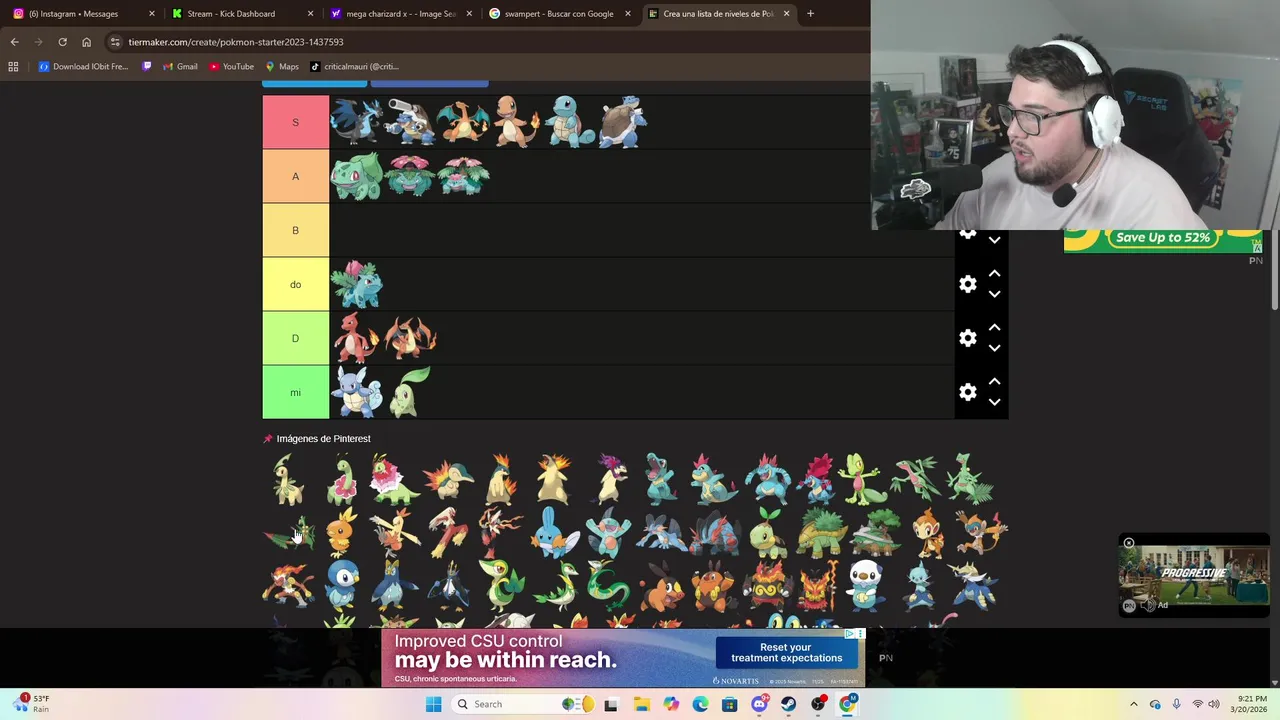Select Mega Charizard X in S tier

coord(356,122)
